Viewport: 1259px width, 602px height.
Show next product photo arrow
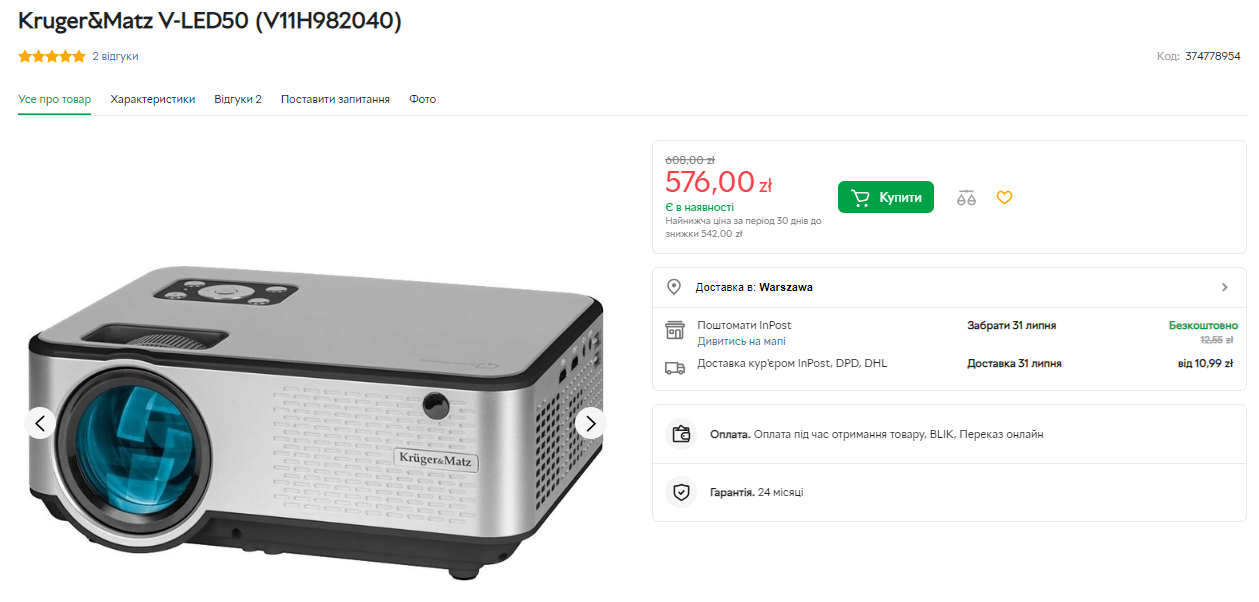click(590, 423)
